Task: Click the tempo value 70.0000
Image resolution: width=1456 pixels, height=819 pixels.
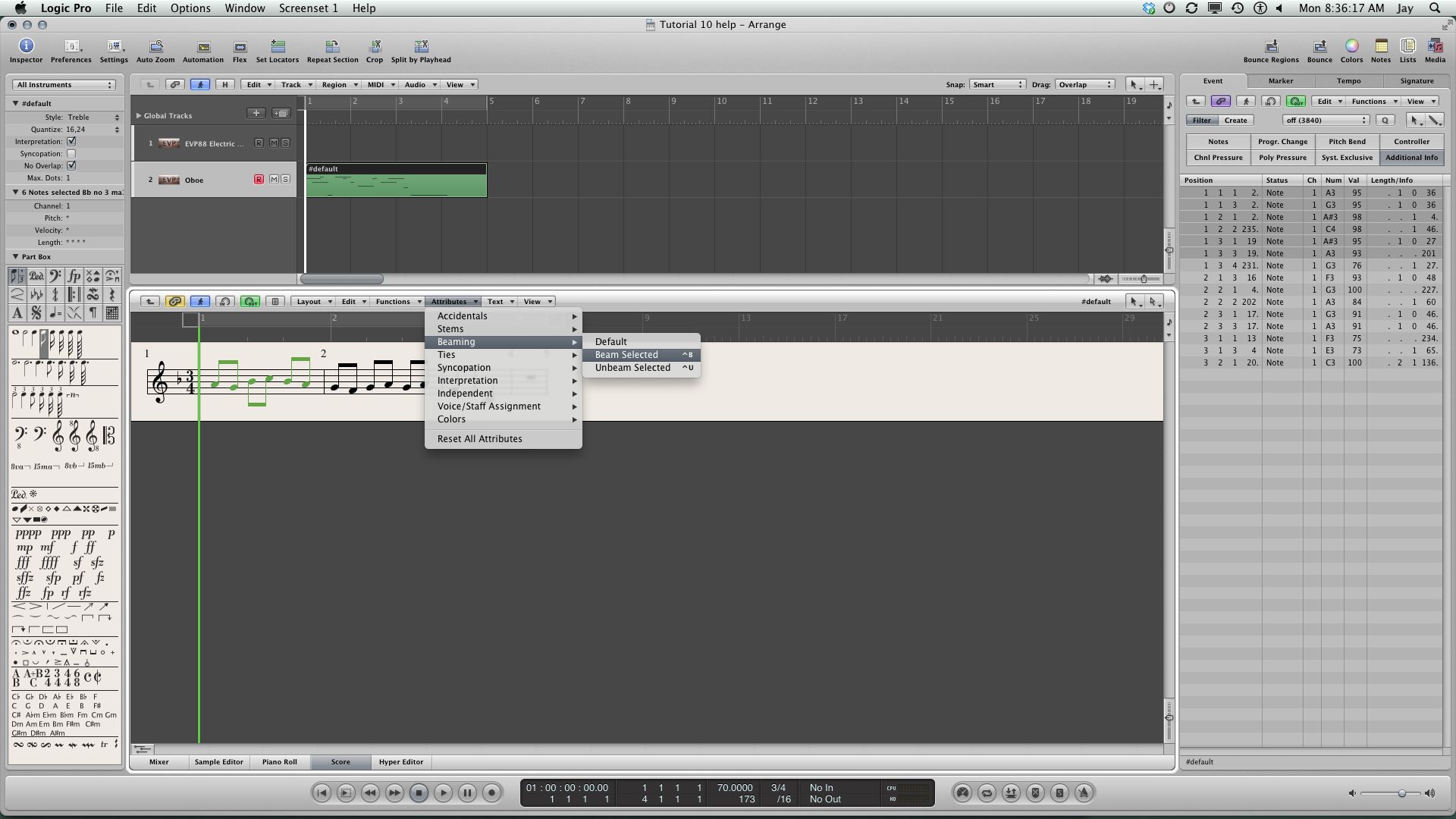Action: [734, 787]
